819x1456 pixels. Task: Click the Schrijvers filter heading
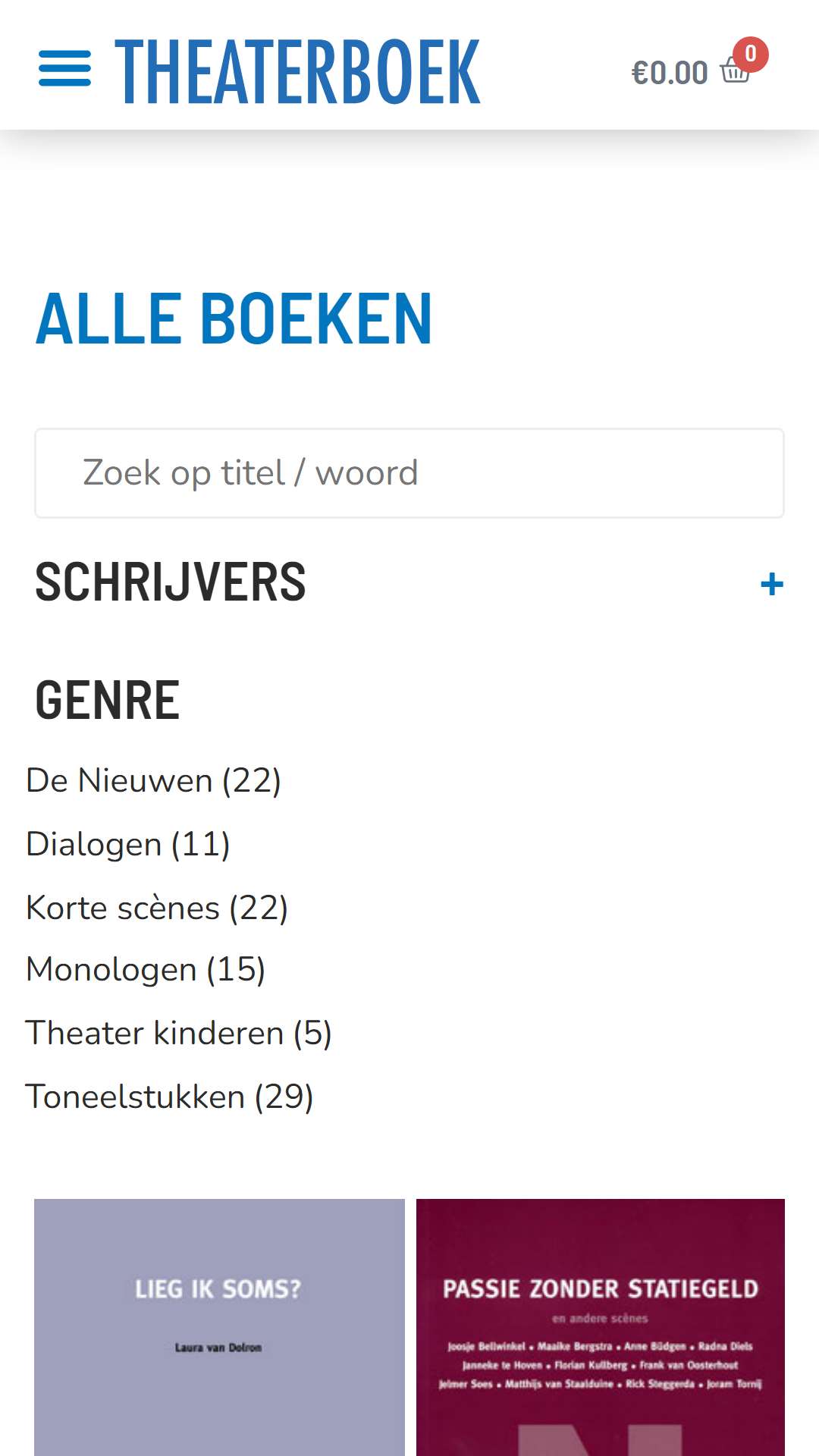click(171, 582)
